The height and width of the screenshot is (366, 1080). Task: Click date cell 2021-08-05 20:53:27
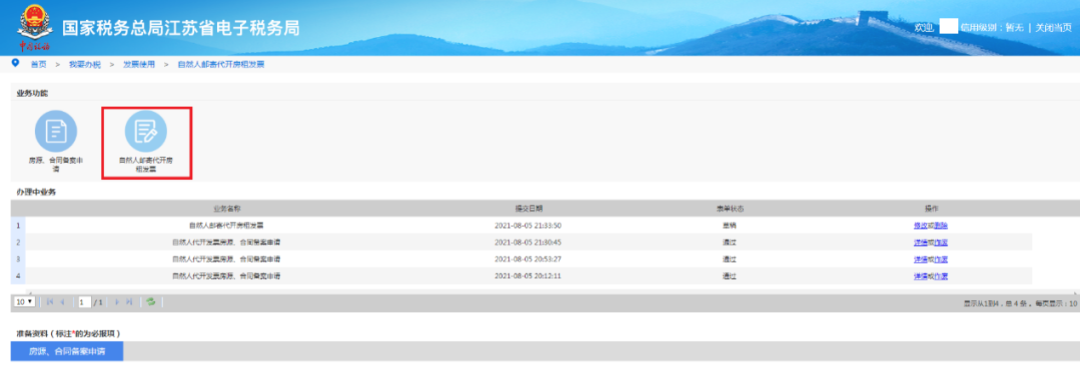528,259
